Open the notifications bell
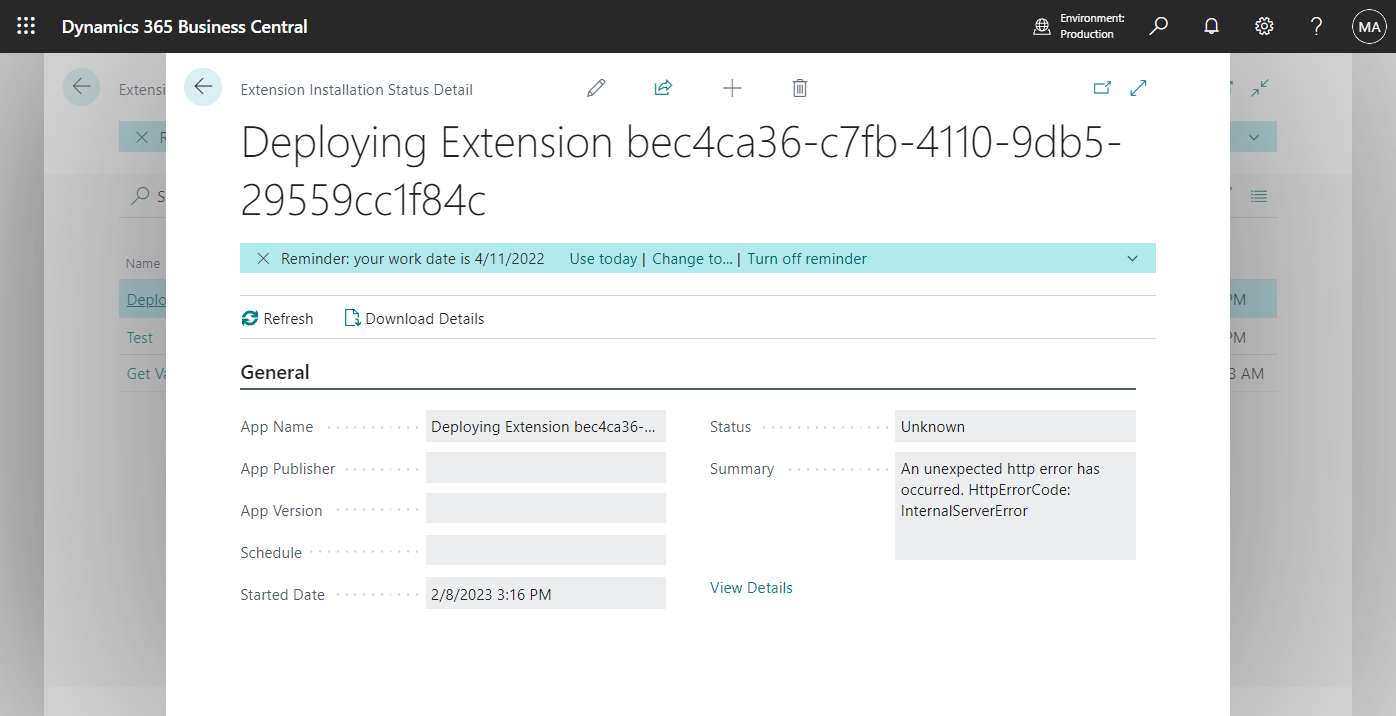 (x=1211, y=26)
